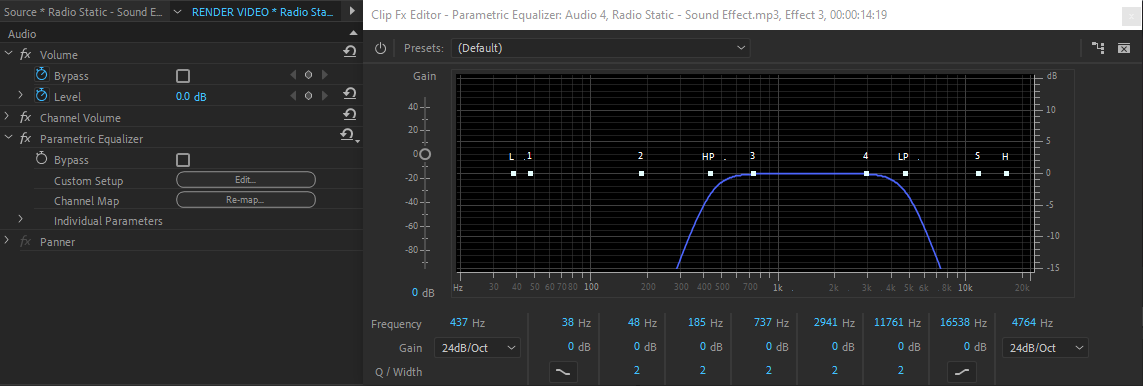
Task: Enable the Parametric Equalizer Bypass checkbox
Action: coord(183,160)
